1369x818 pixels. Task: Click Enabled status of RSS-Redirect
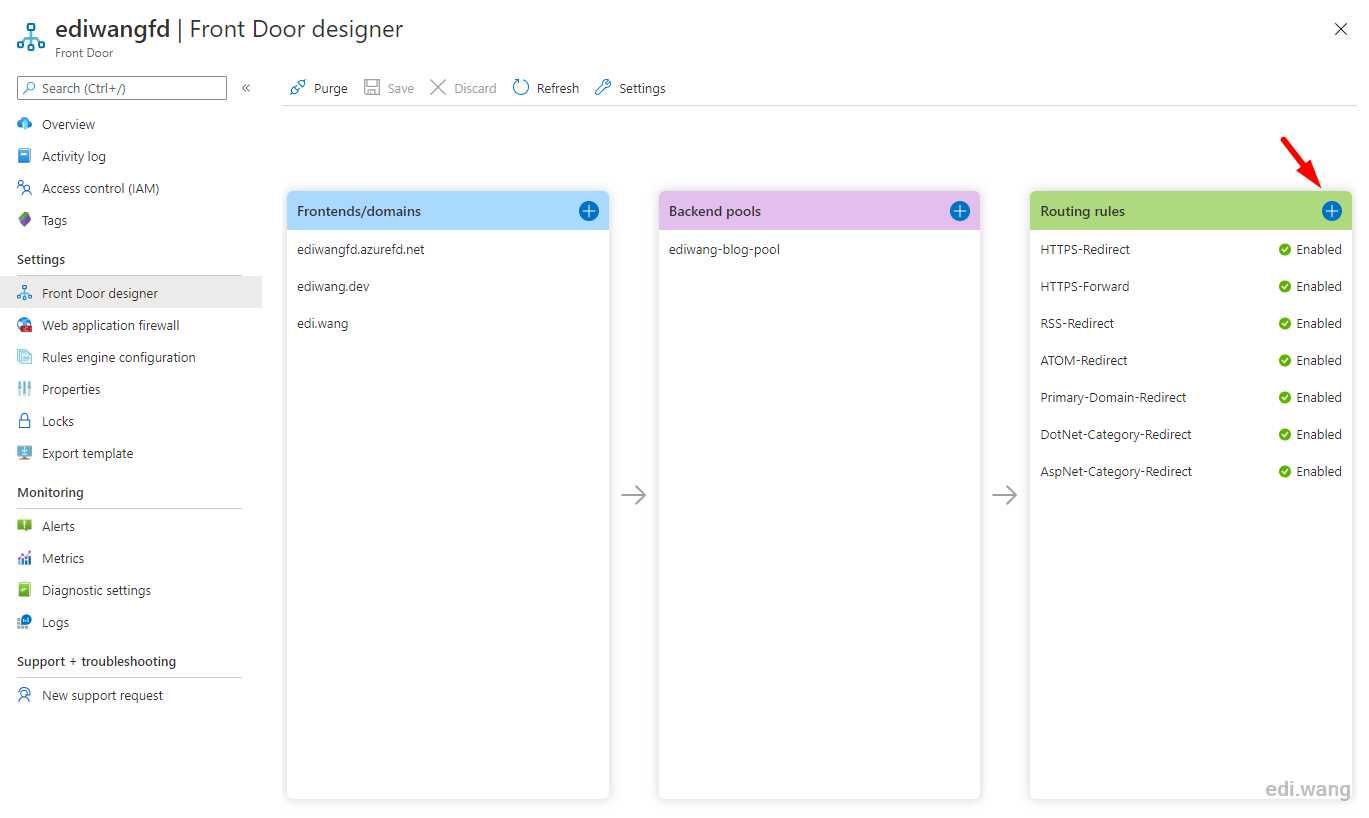pos(1319,323)
